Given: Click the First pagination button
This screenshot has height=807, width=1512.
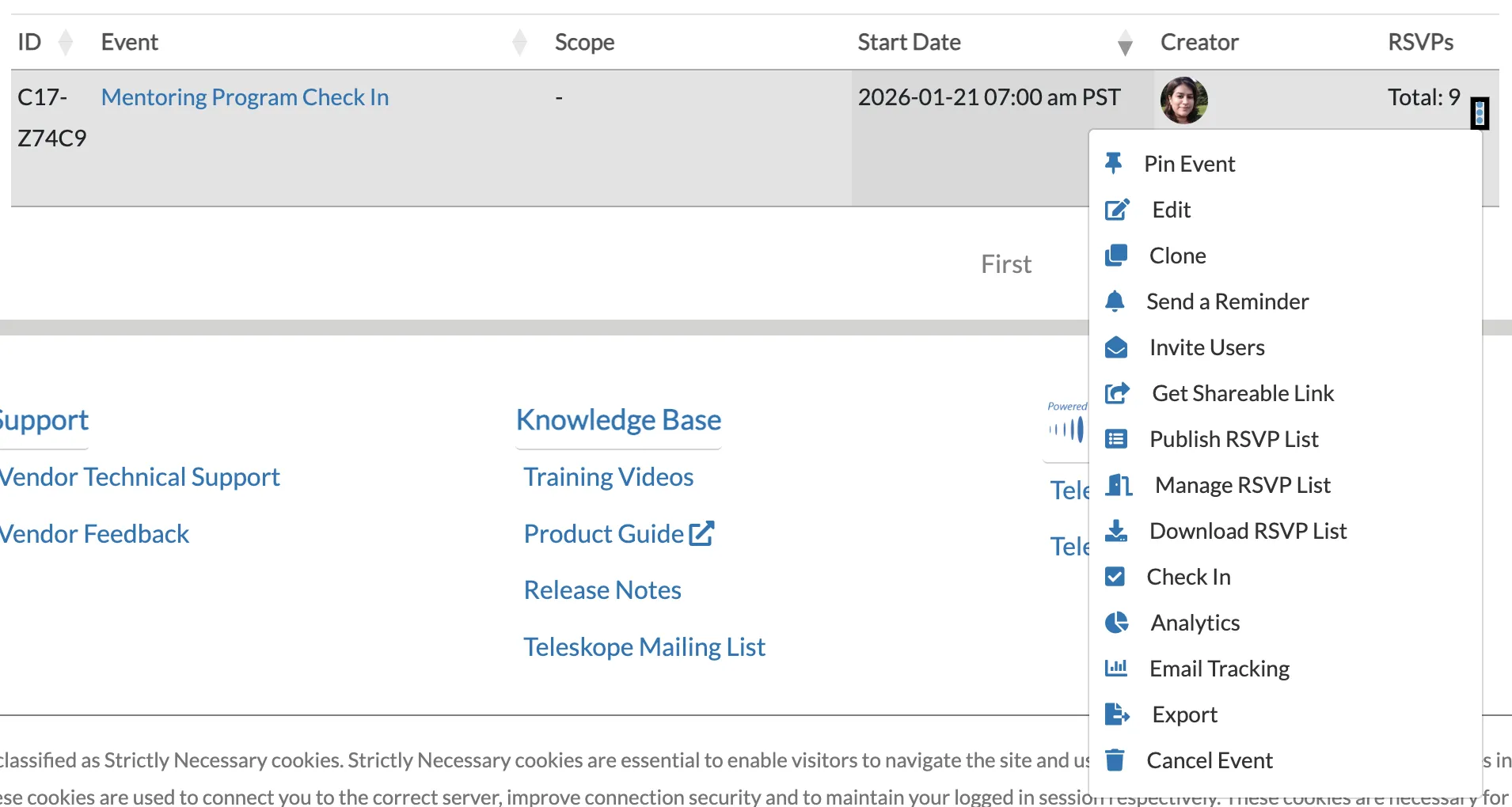Looking at the screenshot, I should tap(1005, 263).
